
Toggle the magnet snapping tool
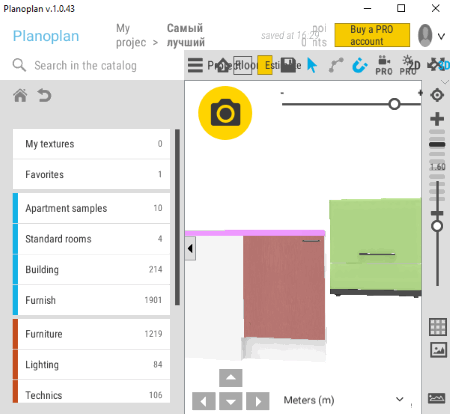click(360, 65)
